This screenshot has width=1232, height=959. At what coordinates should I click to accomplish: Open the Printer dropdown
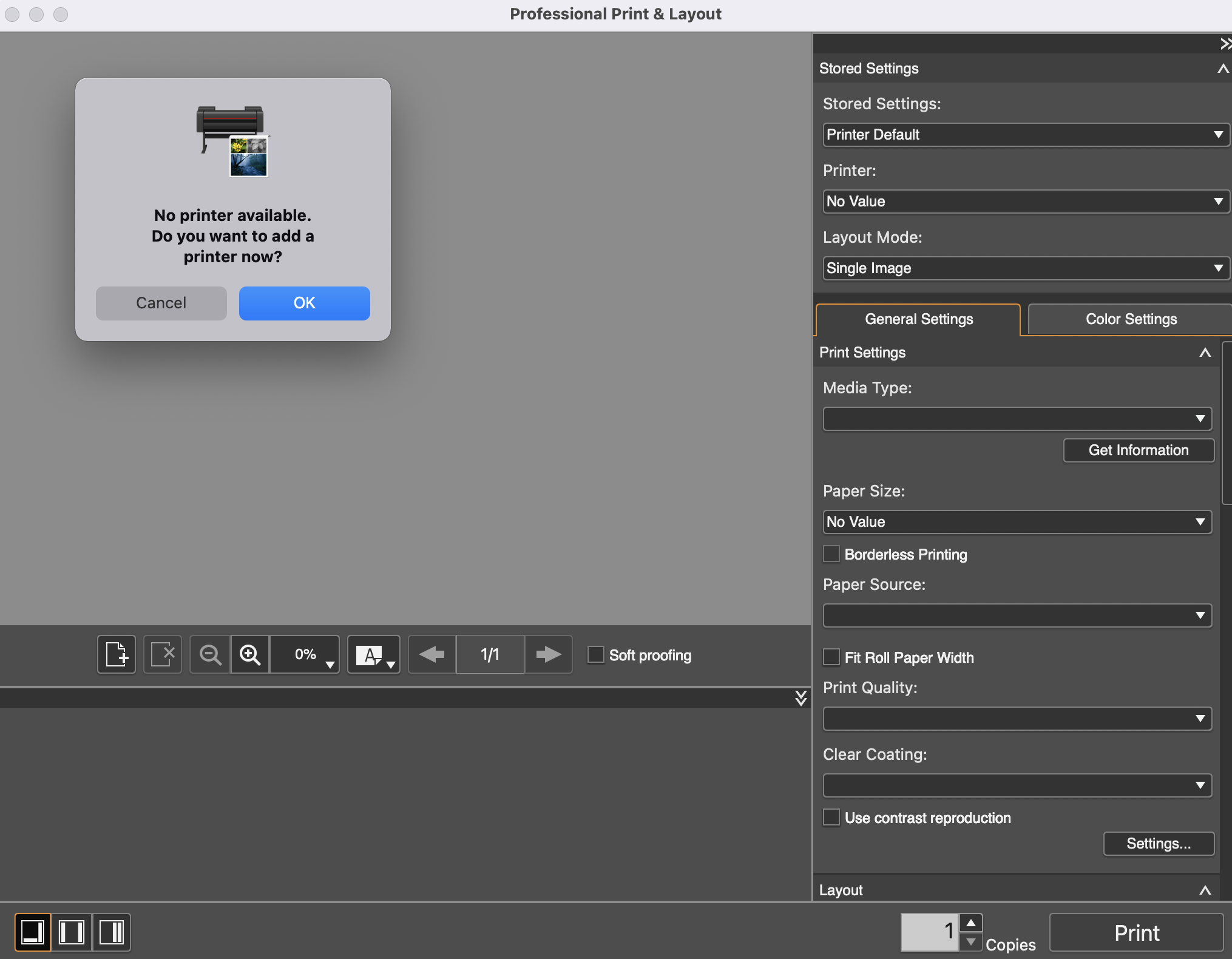1025,201
